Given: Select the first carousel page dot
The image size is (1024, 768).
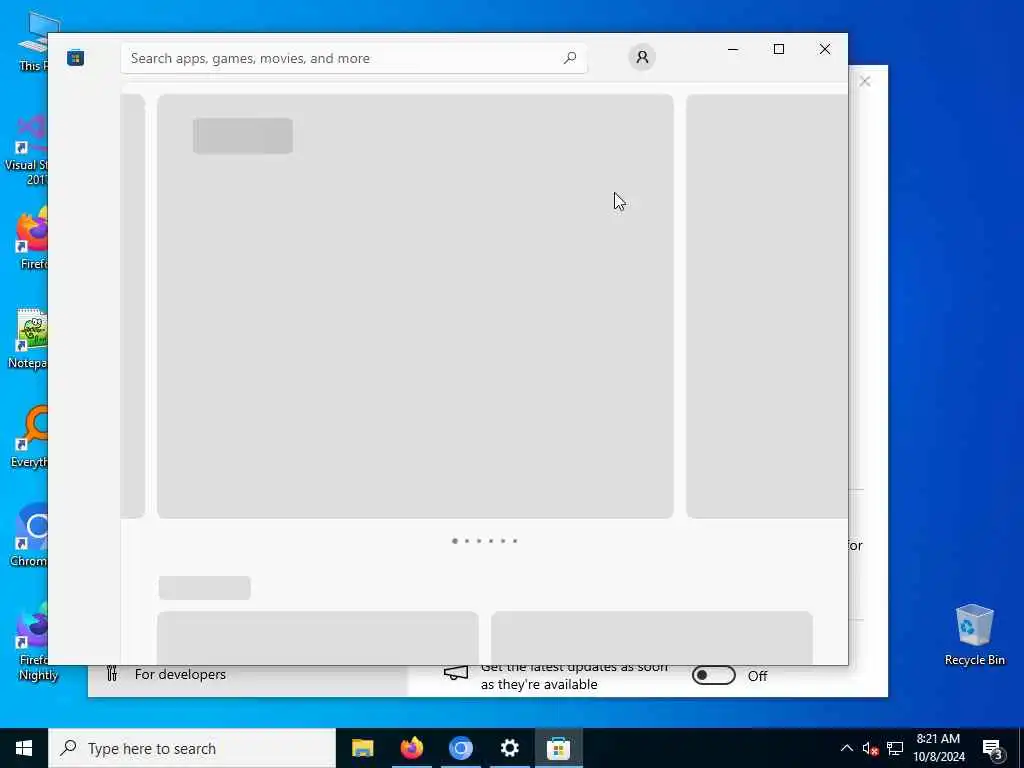Looking at the screenshot, I should (455, 541).
